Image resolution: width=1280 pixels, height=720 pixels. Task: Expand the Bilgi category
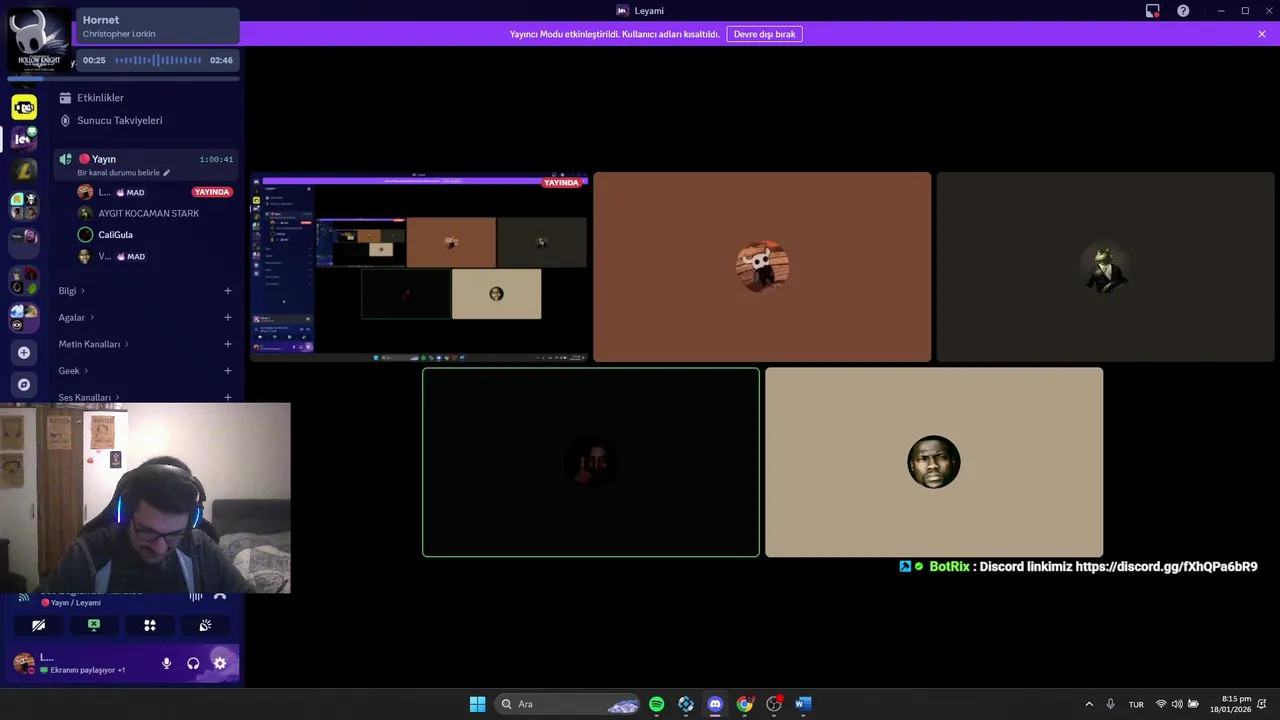click(72, 291)
